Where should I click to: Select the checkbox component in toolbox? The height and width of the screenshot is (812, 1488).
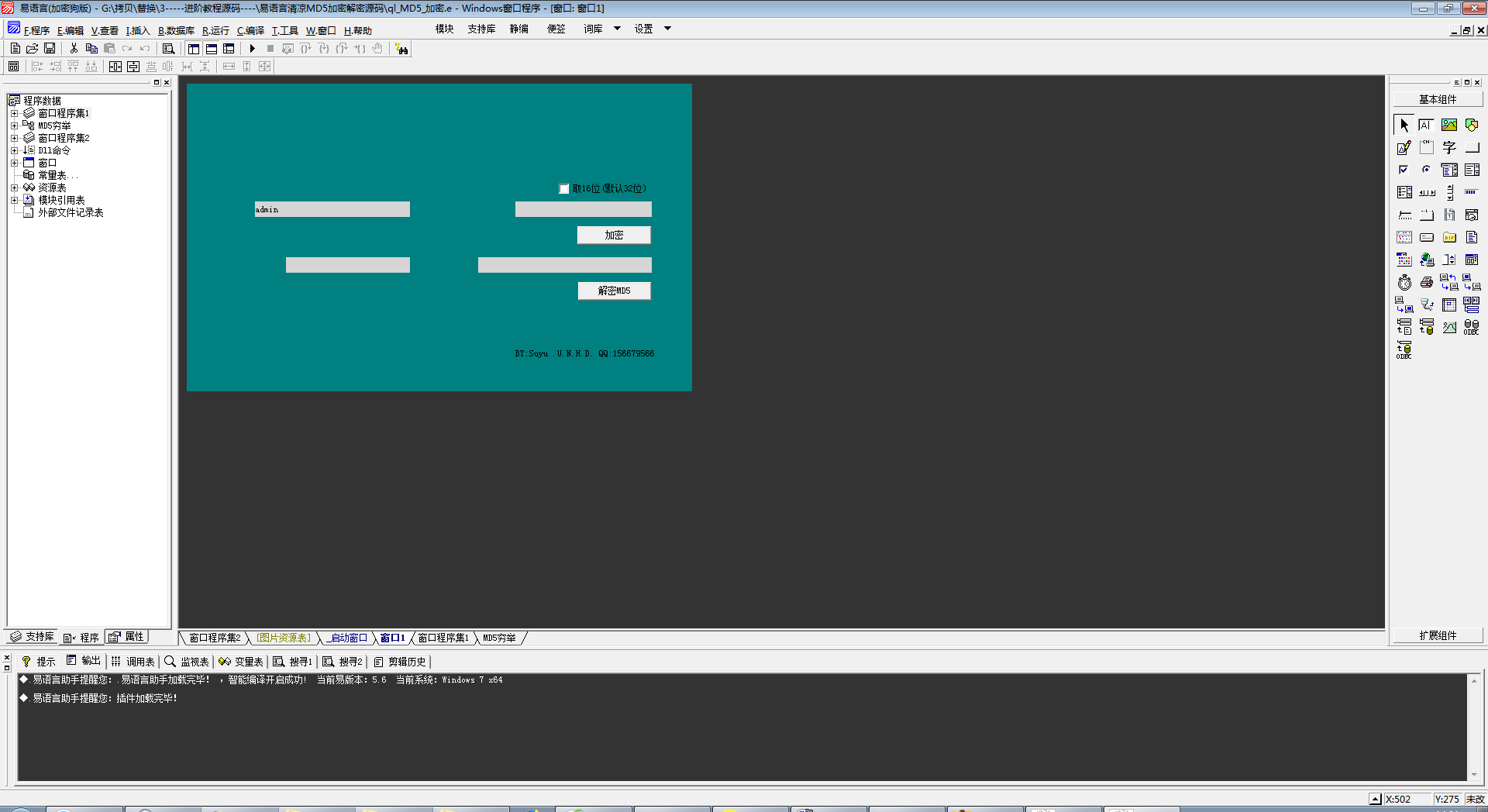coord(1404,170)
